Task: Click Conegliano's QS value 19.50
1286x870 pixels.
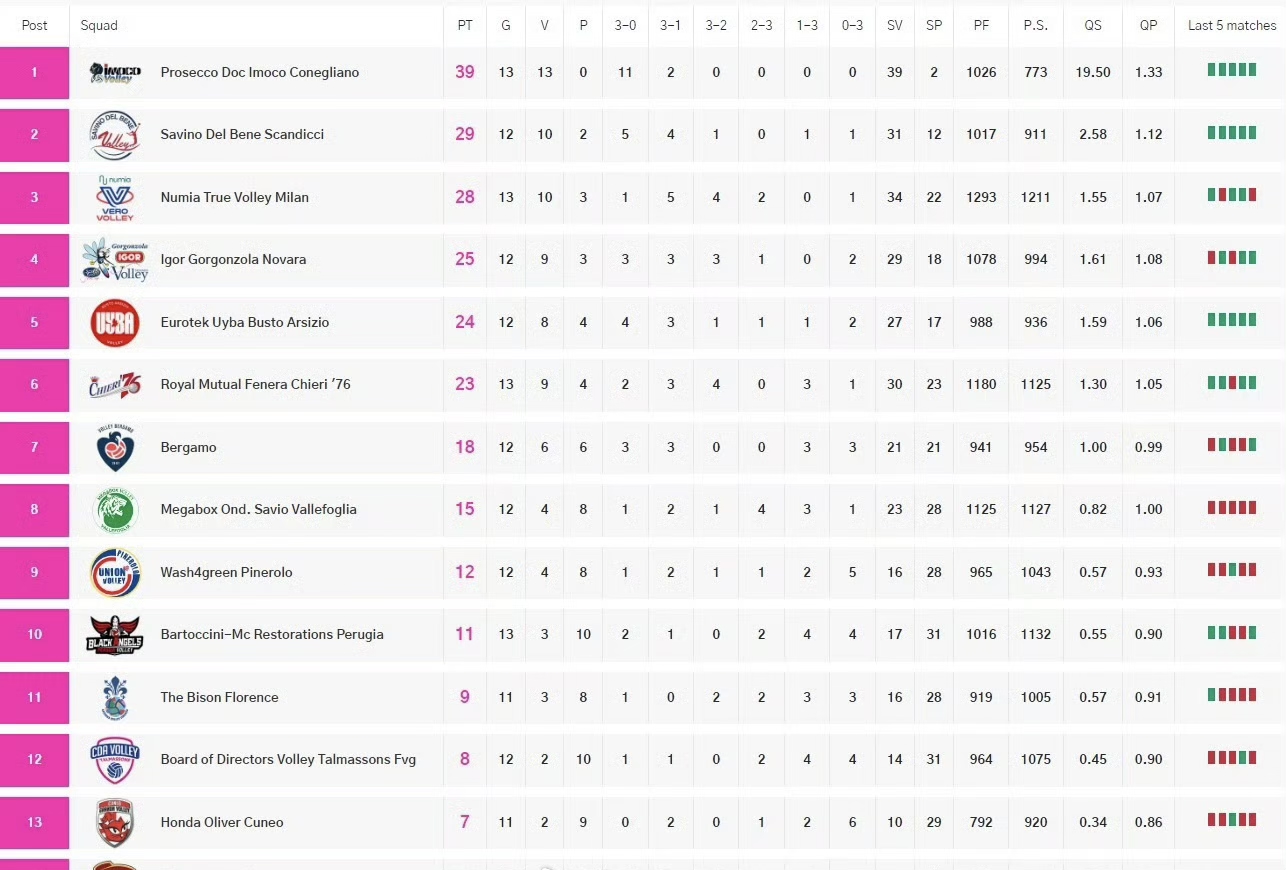Action: [x=1093, y=72]
